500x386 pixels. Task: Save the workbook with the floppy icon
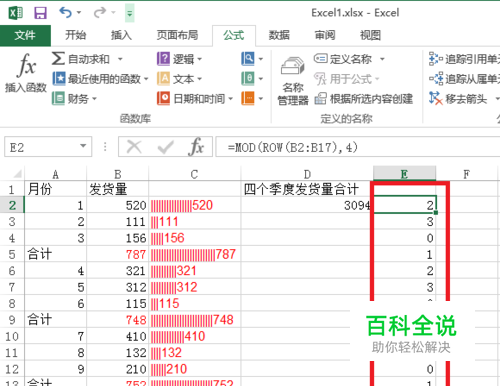click(x=40, y=13)
